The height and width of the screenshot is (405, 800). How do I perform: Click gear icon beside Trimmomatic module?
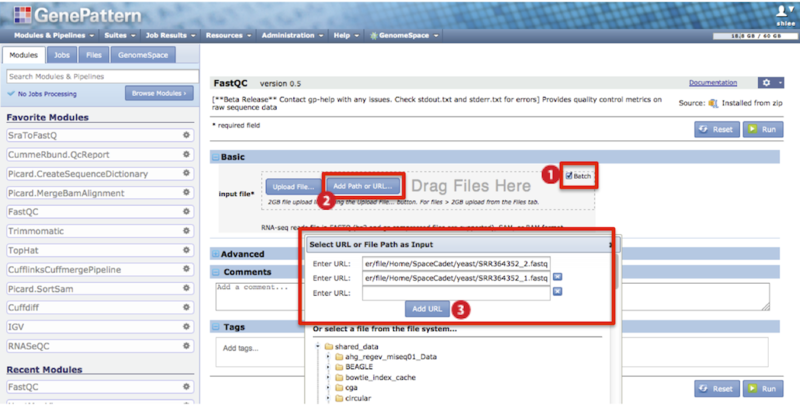click(x=186, y=231)
